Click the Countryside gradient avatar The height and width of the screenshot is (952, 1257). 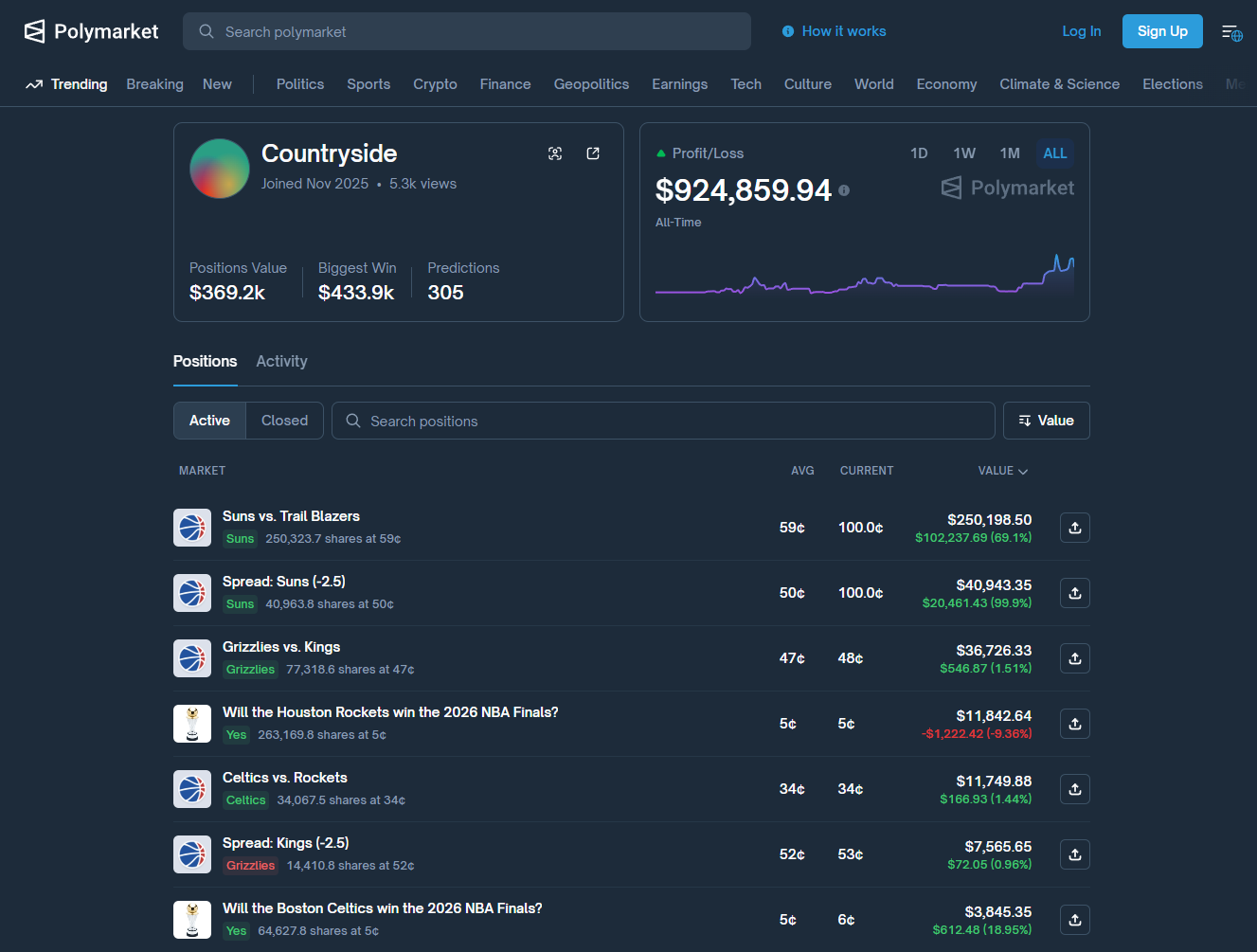[220, 169]
